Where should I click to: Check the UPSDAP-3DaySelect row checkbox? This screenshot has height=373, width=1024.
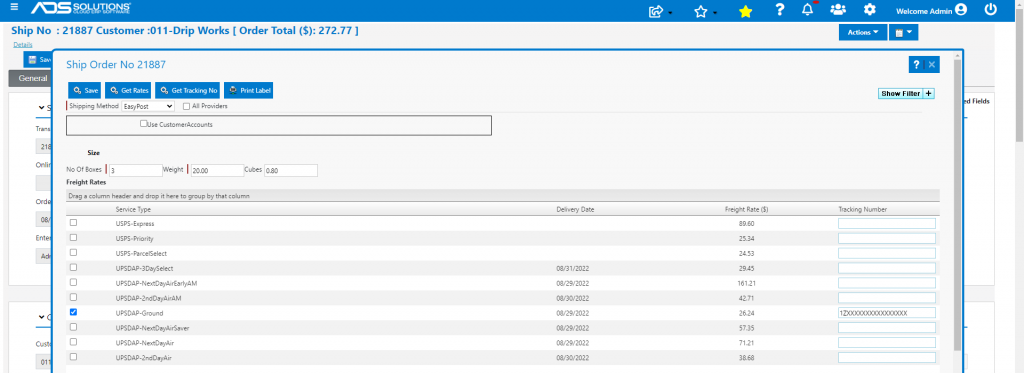click(x=73, y=267)
